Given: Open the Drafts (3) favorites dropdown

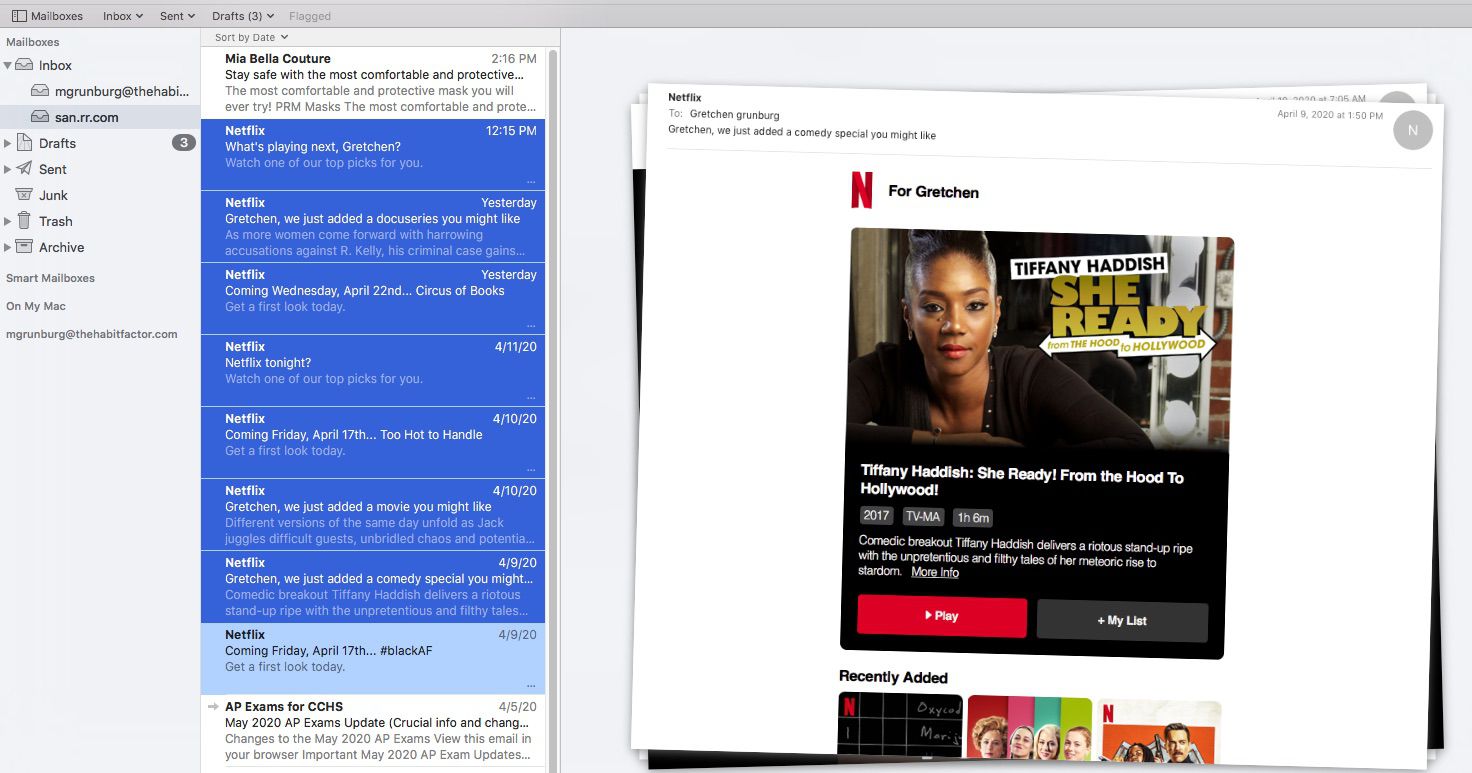Looking at the screenshot, I should tap(243, 16).
